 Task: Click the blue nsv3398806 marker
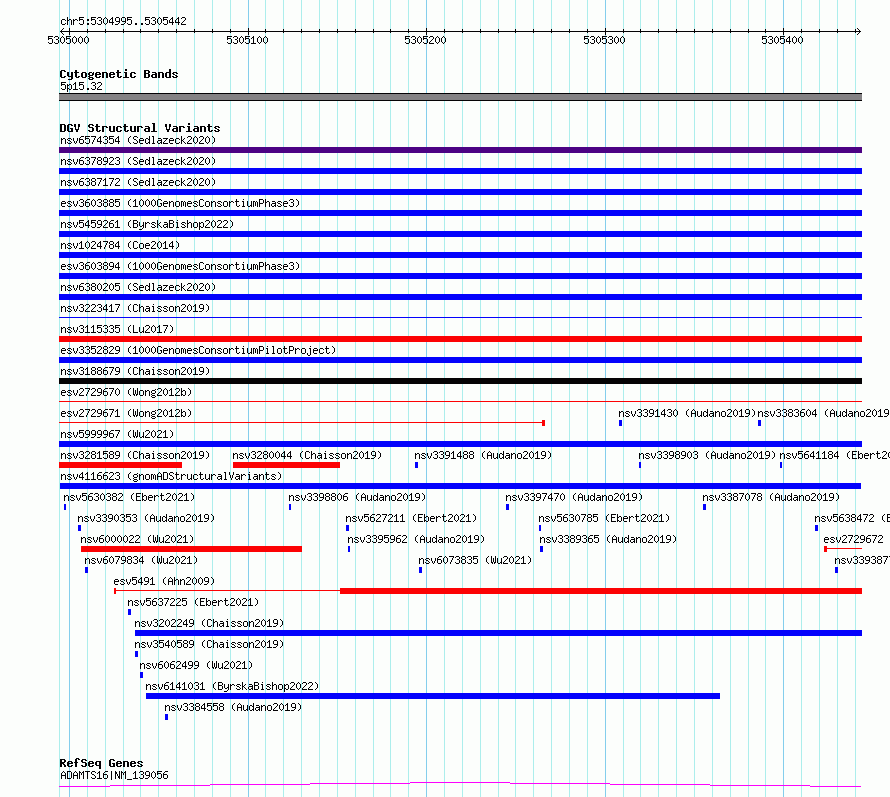tap(290, 507)
